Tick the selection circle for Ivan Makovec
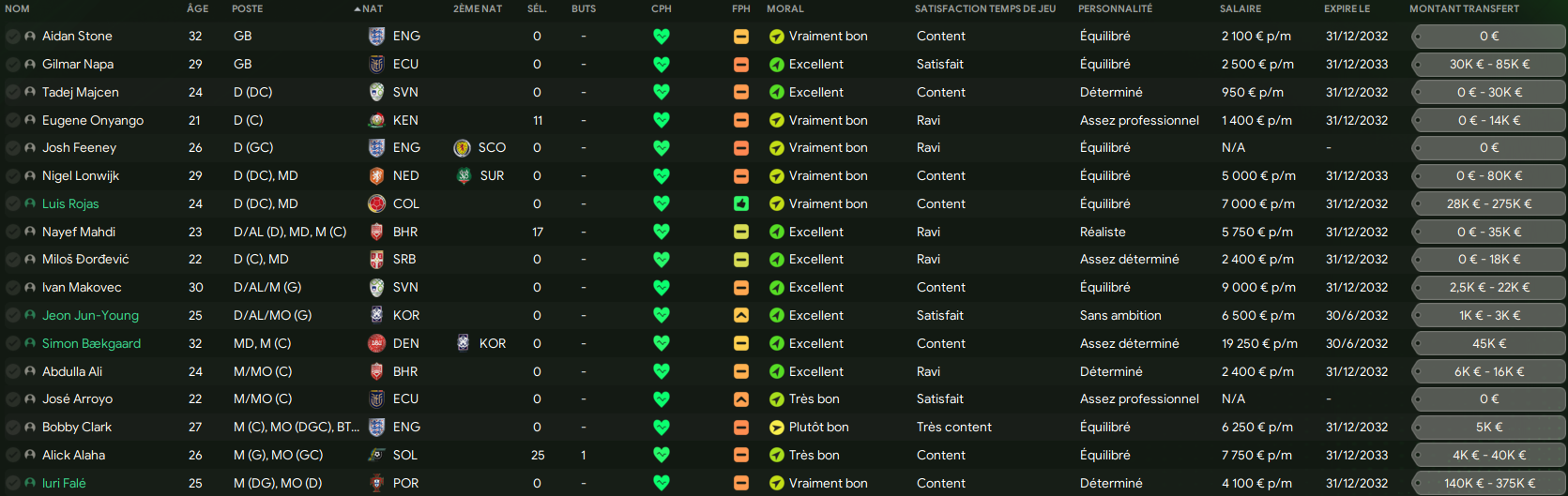The width and height of the screenshot is (1568, 496). (x=12, y=288)
